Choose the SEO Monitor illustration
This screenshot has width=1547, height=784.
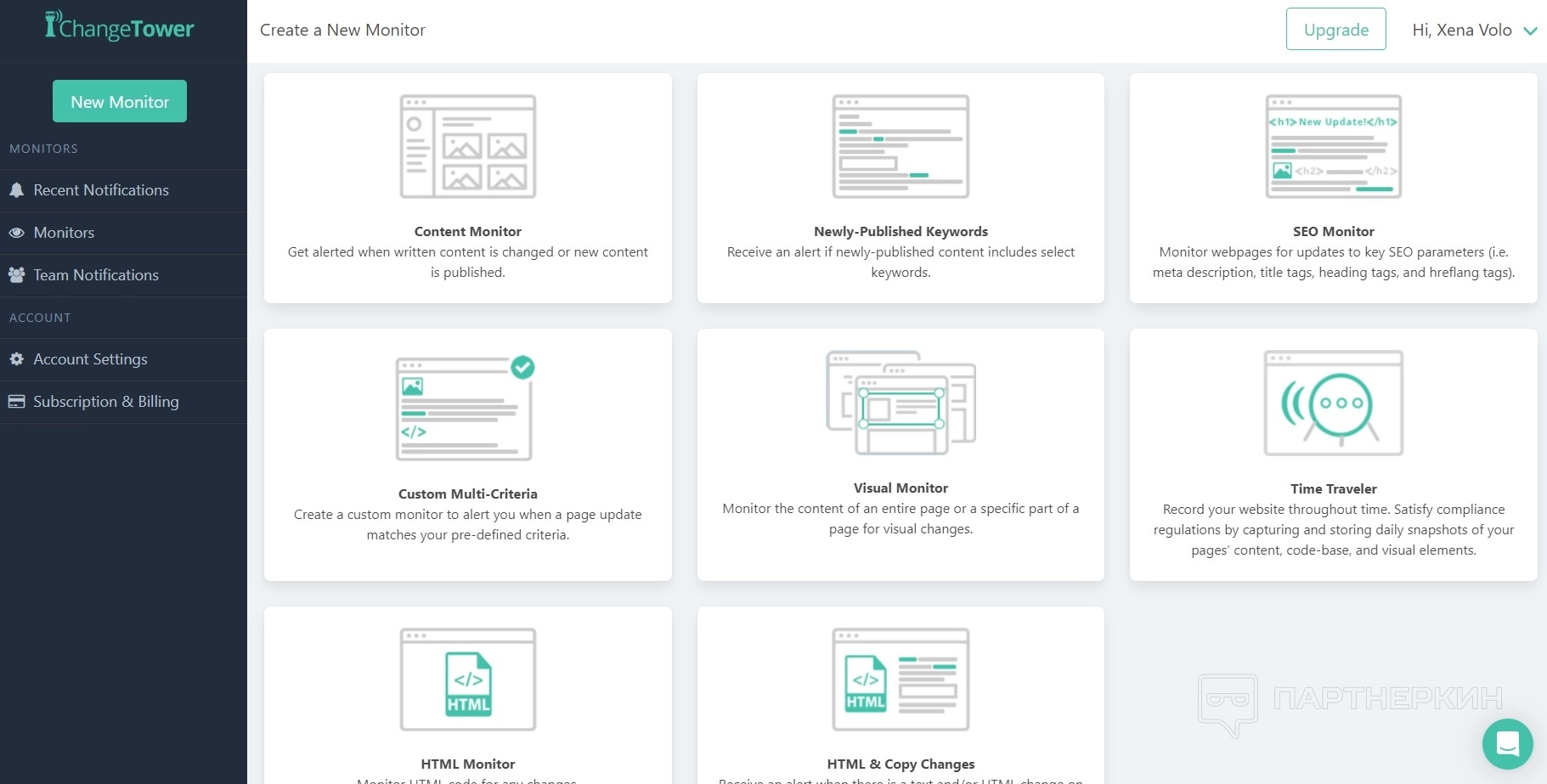[1333, 146]
